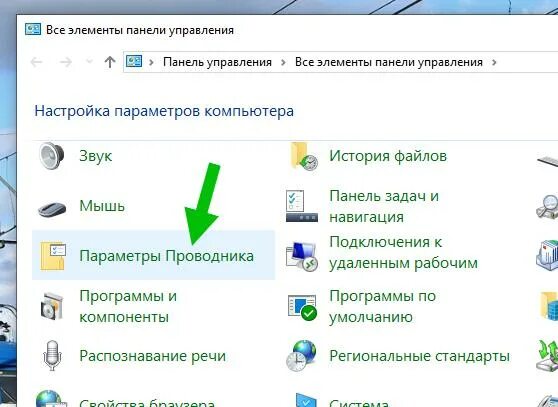Viewport: 558px width, 407px height.
Task: Open the Региональные стандарты globe icon
Action: [x=301, y=356]
